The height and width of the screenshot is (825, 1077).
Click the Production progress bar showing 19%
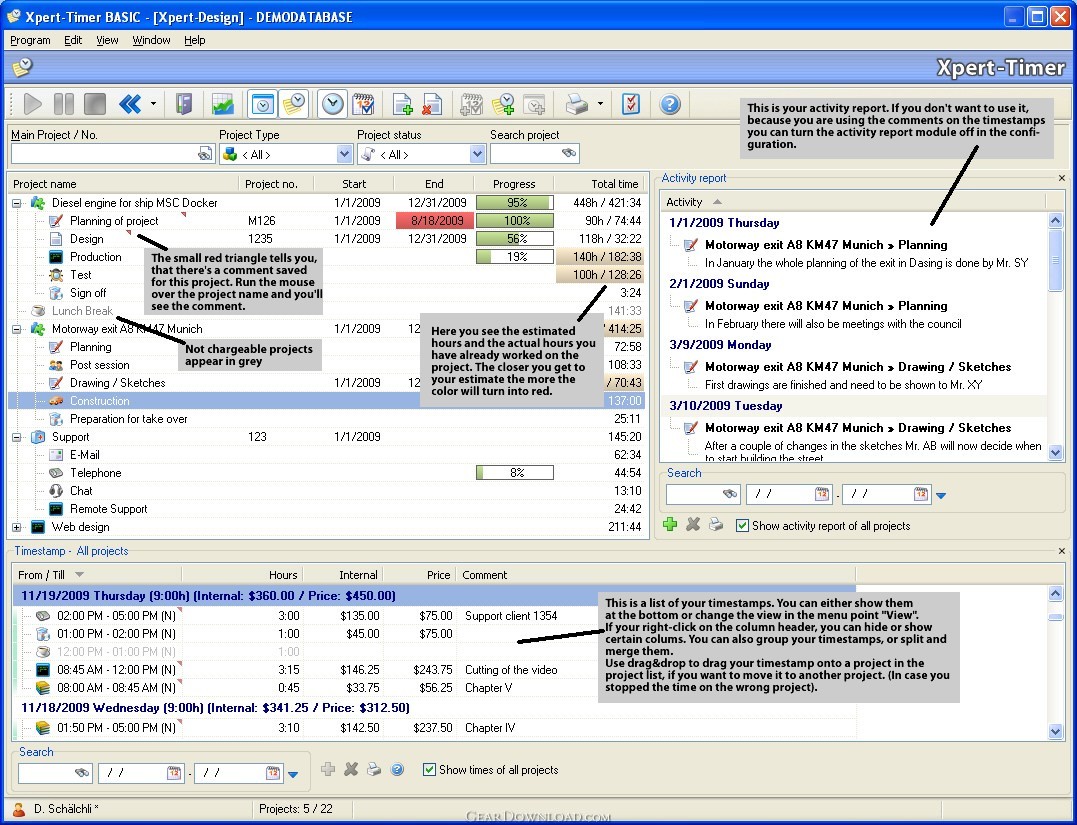click(514, 256)
